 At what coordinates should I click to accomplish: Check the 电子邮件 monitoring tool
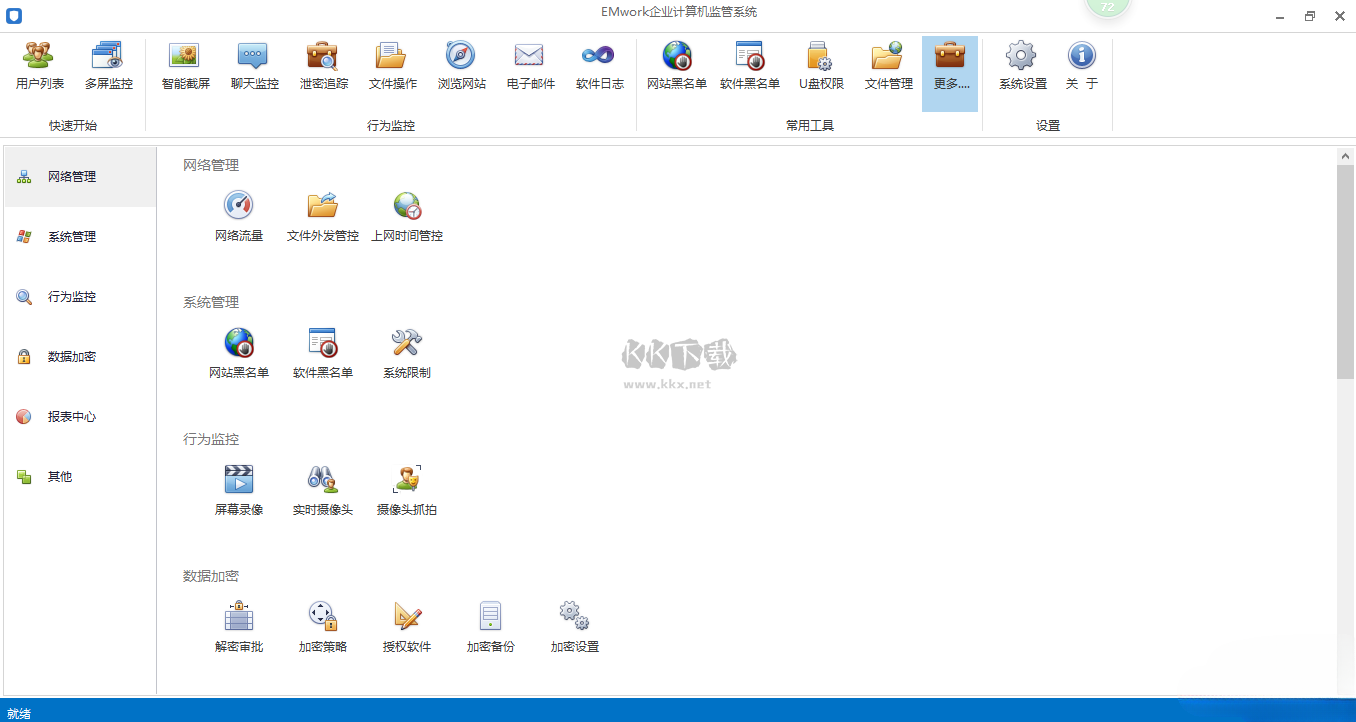(x=530, y=67)
